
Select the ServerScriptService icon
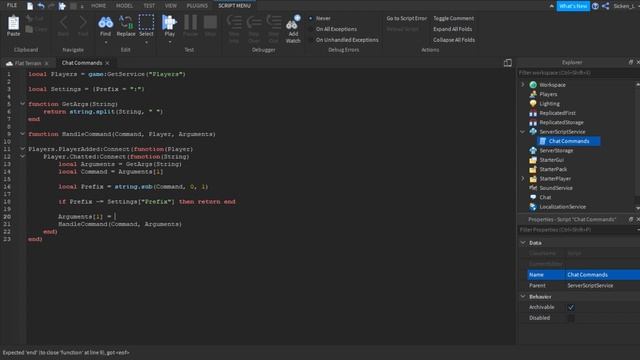pos(533,132)
